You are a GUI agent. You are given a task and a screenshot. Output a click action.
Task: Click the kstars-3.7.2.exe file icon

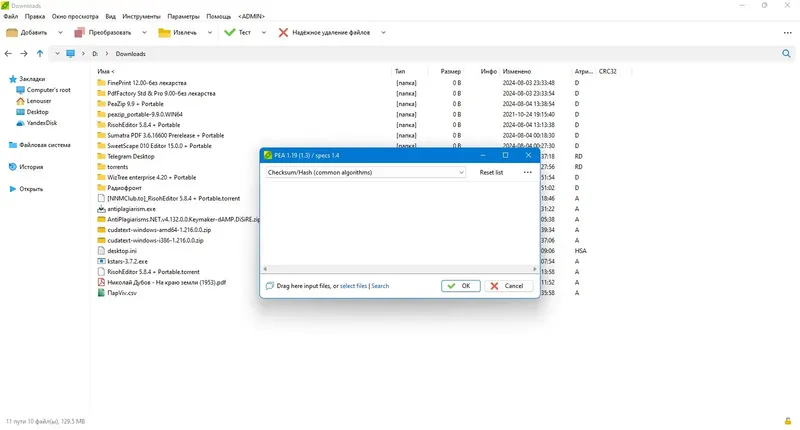[x=101, y=261]
